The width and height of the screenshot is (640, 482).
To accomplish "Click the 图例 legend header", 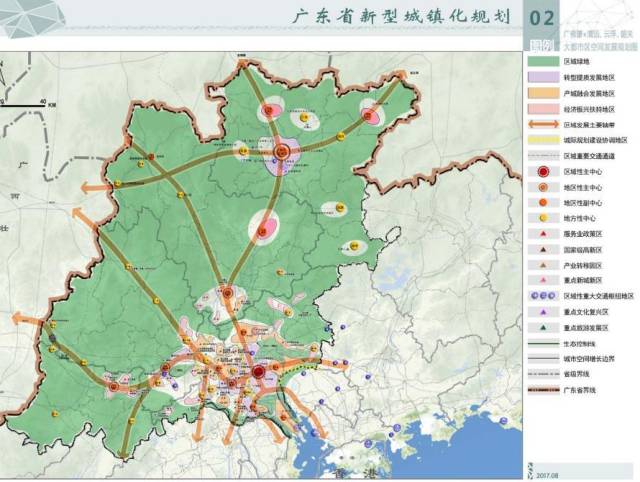I will click(x=541, y=43).
